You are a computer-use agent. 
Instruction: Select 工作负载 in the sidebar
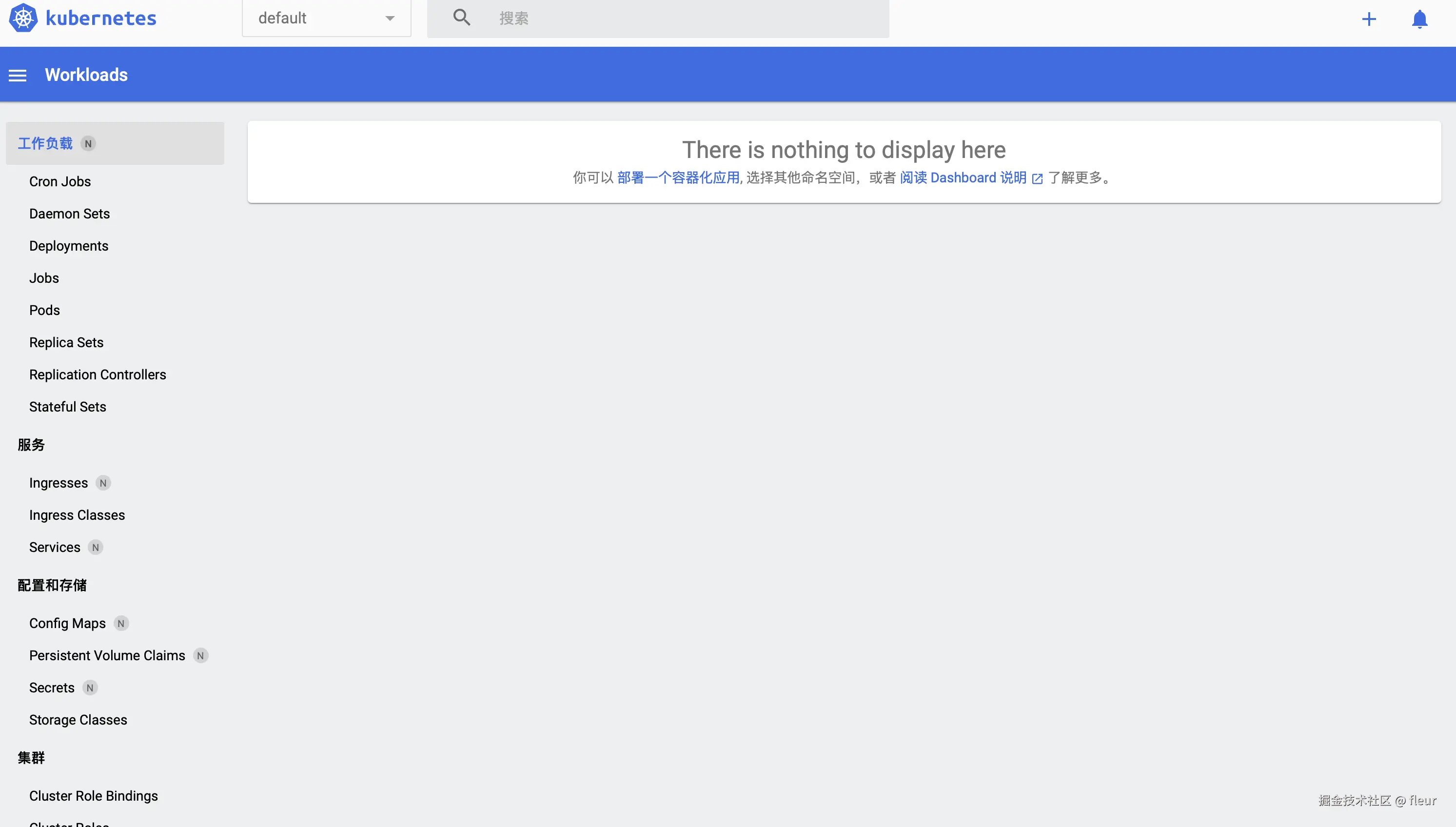point(45,143)
